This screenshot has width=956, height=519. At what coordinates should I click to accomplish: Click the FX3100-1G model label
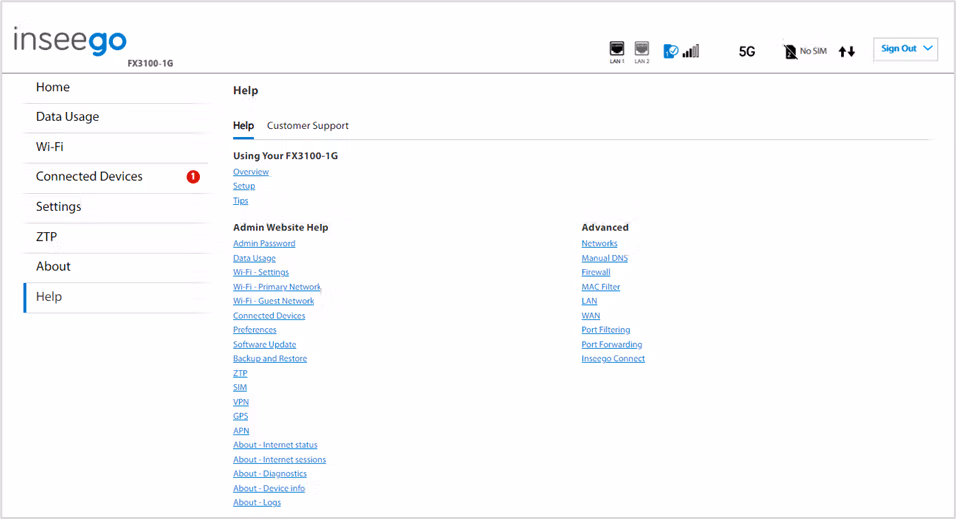pyautogui.click(x=150, y=63)
